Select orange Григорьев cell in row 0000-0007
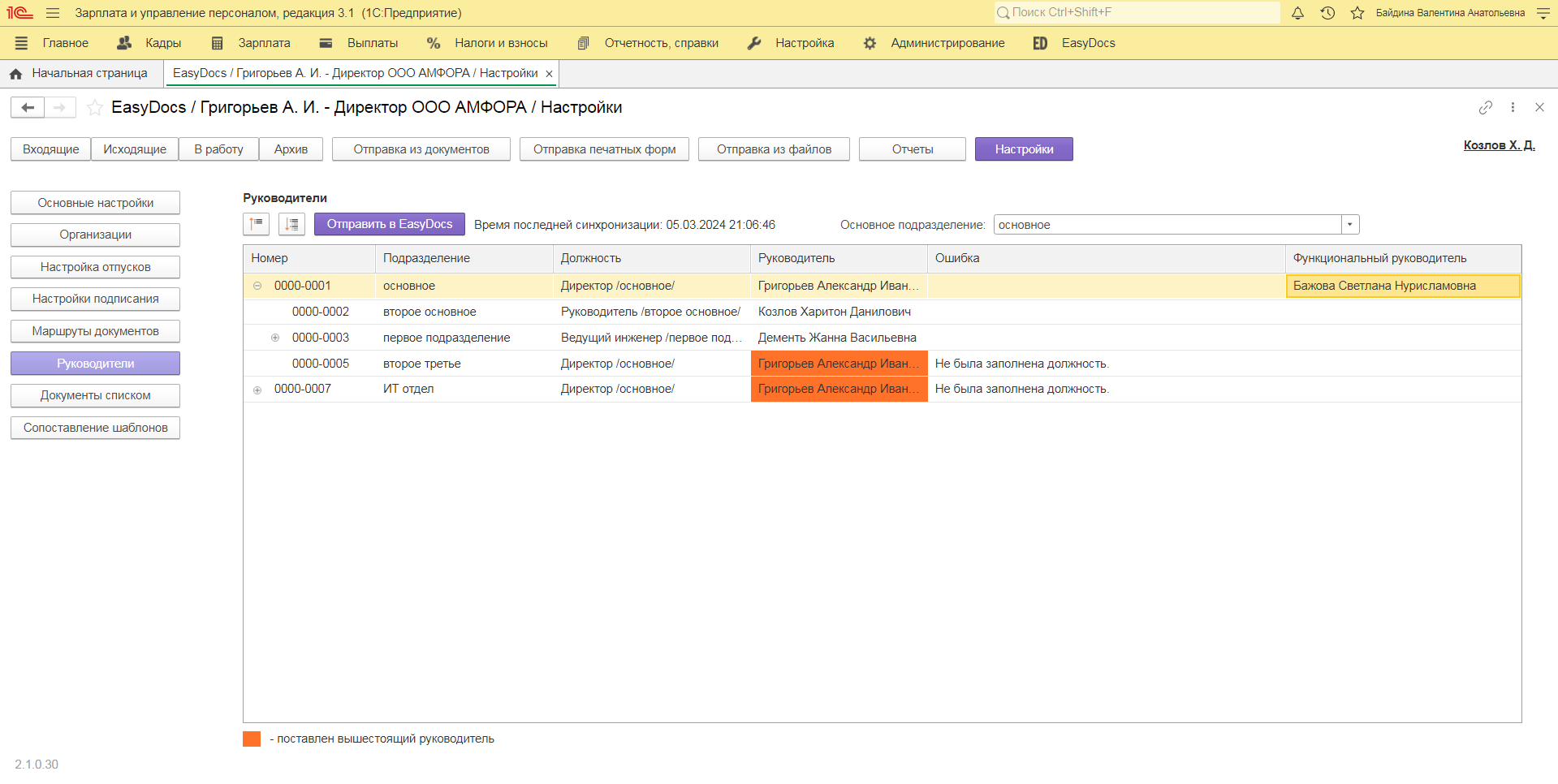 tap(839, 389)
